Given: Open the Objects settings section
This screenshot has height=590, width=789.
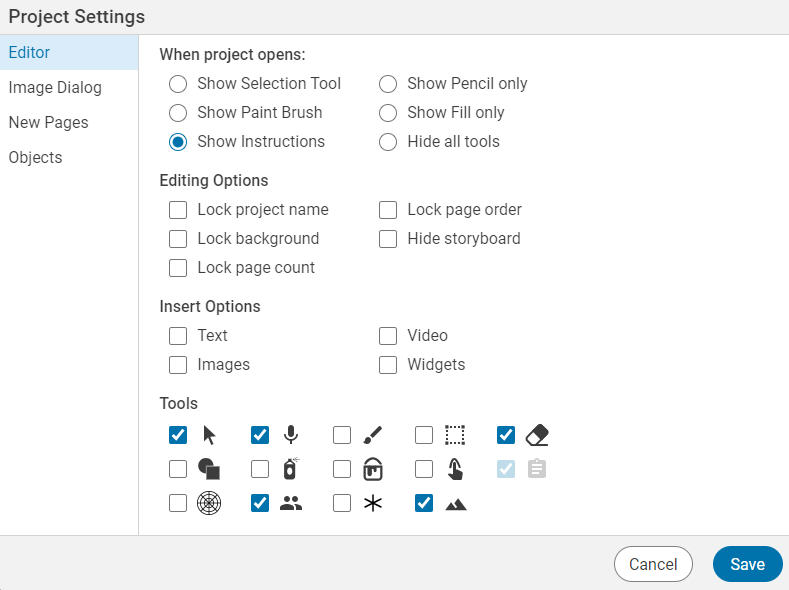Looking at the screenshot, I should pyautogui.click(x=36, y=158).
